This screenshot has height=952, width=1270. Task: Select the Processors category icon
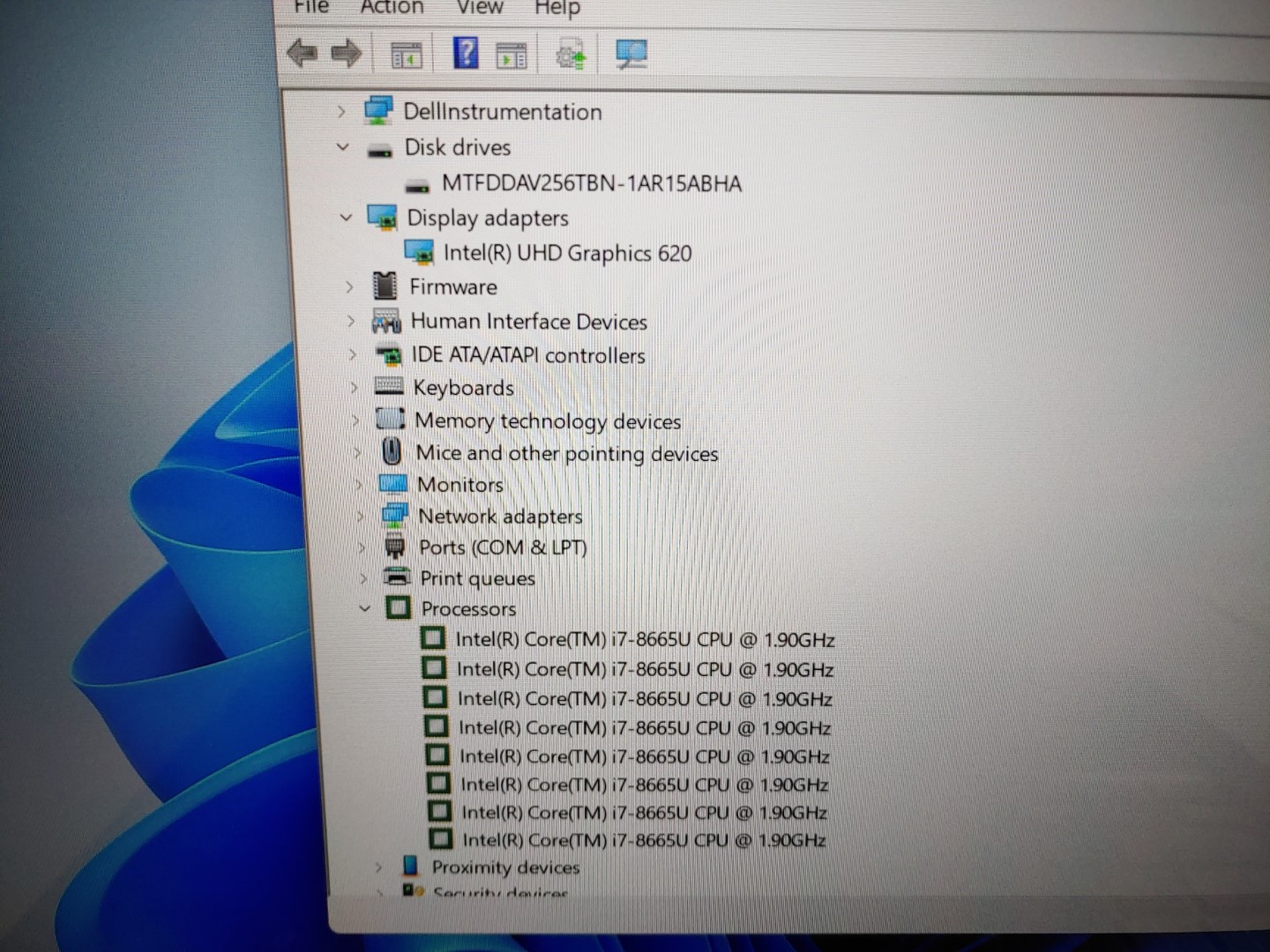point(399,607)
